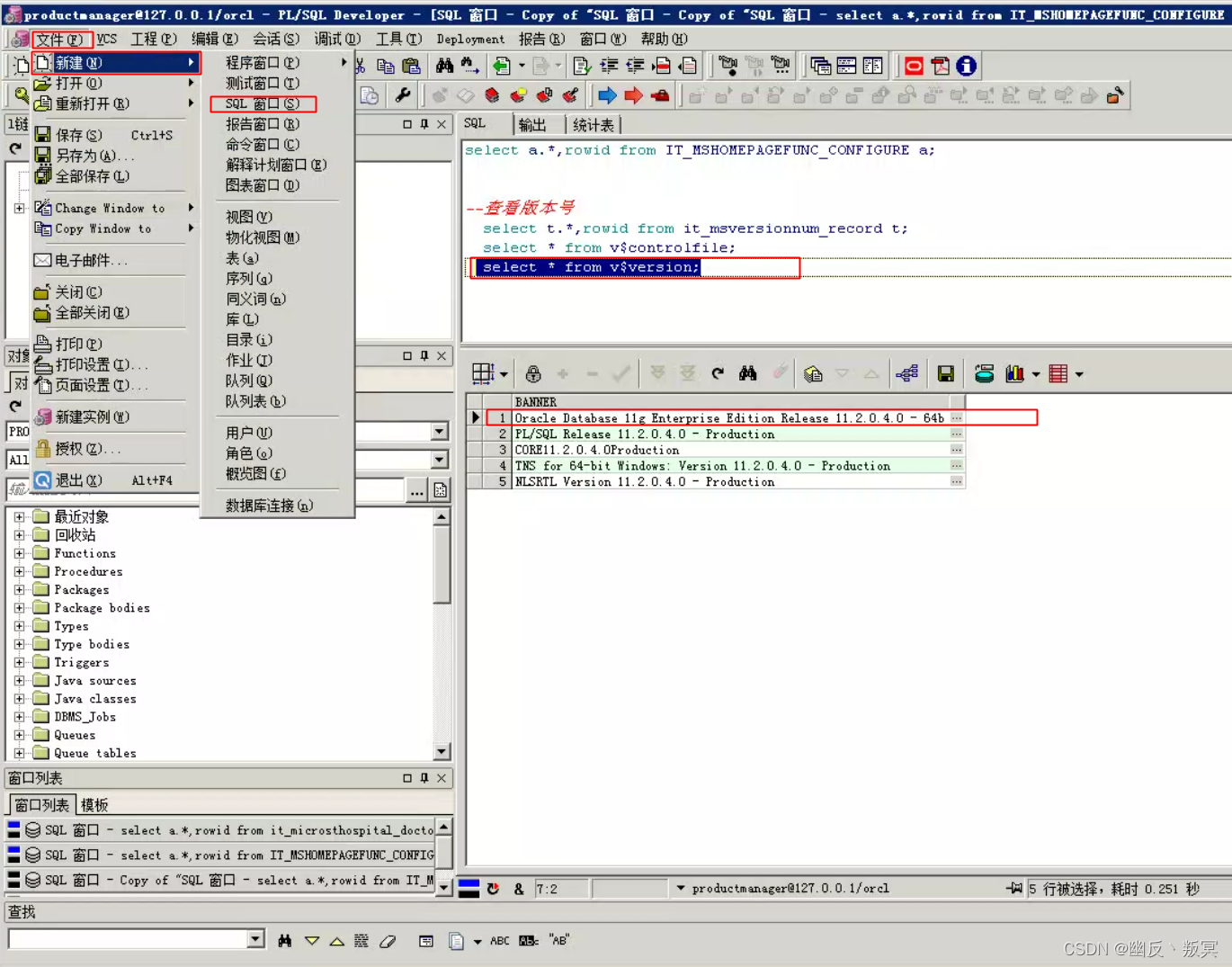Select the Rollback icon in the toolbar

click(x=661, y=95)
